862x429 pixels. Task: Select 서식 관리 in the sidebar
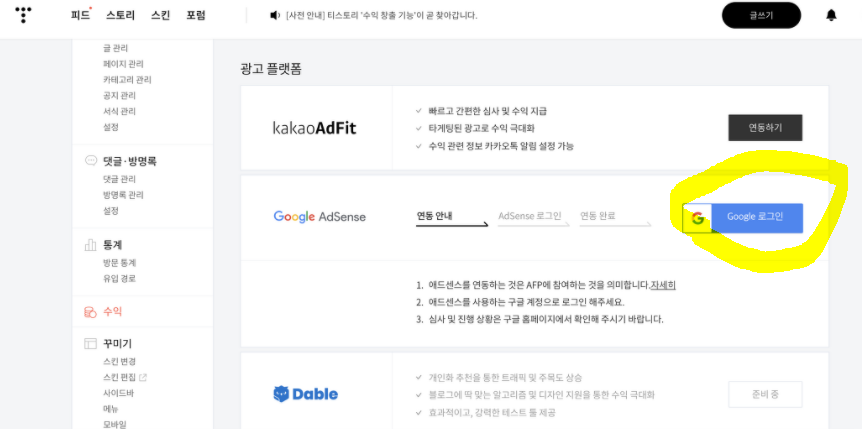pos(119,111)
